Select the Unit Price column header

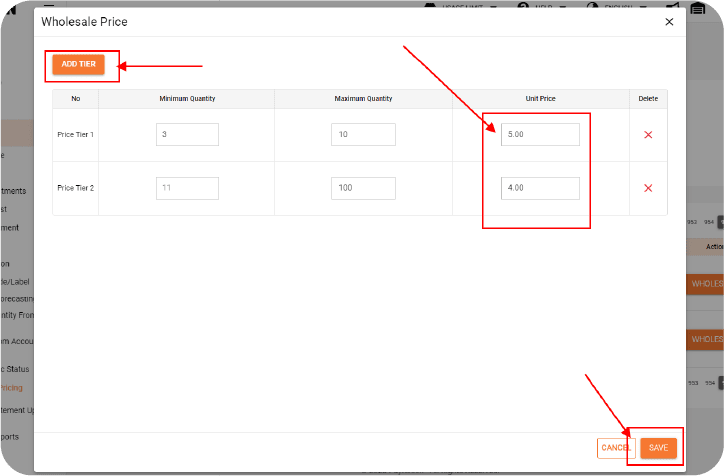click(540, 99)
